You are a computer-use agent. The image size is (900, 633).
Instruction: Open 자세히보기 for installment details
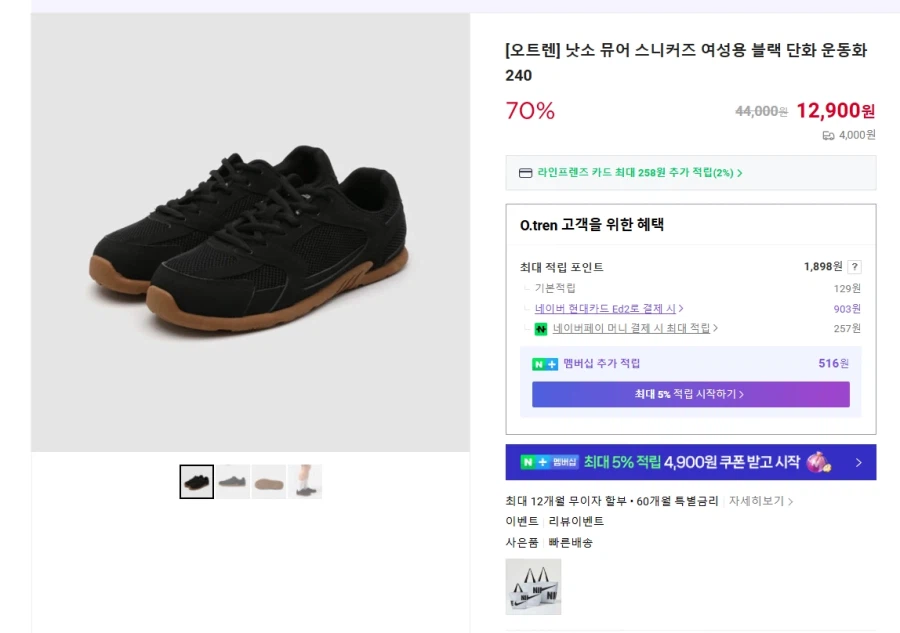coord(758,502)
